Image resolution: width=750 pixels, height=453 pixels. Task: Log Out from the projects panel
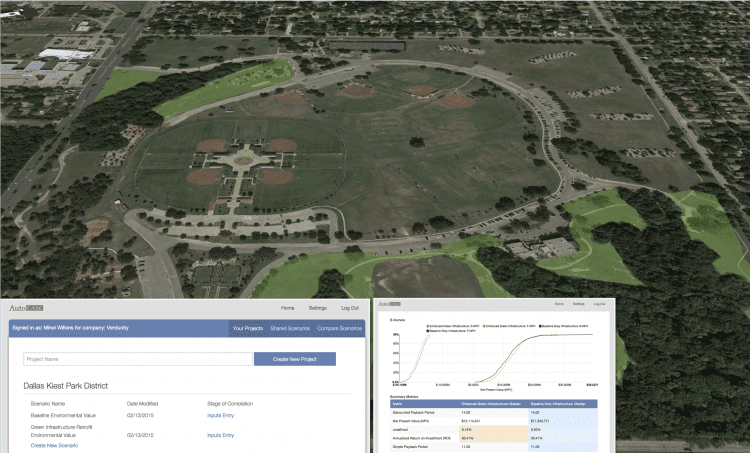point(349,308)
